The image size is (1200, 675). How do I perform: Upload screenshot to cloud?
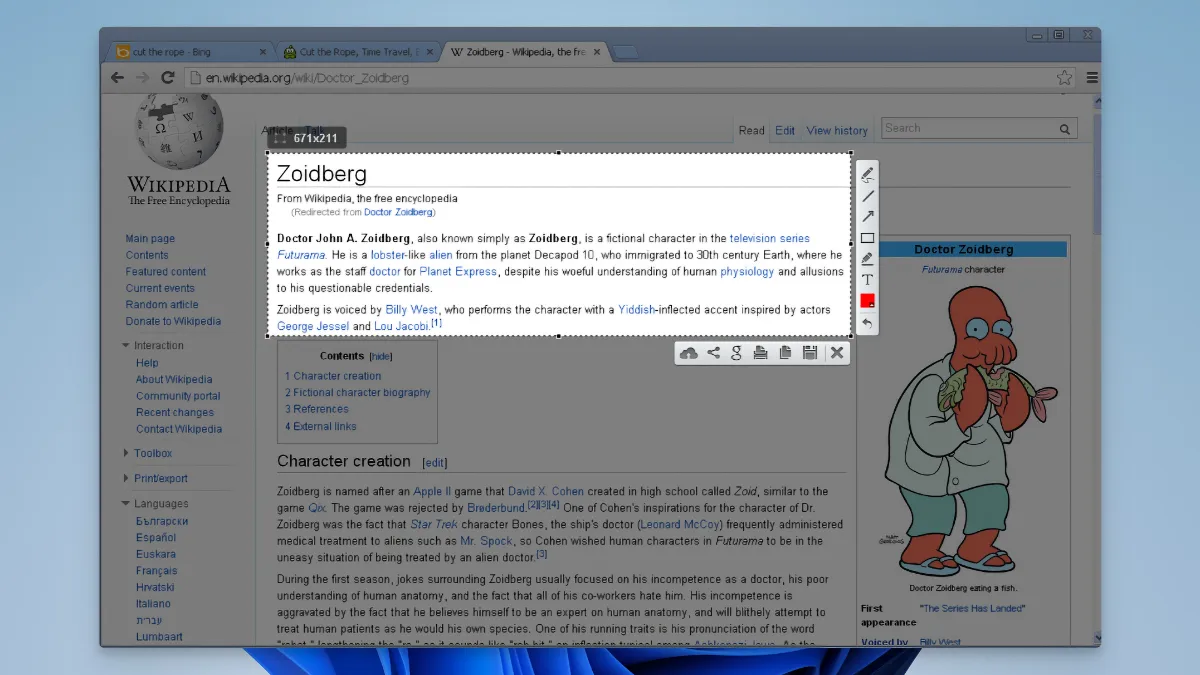pos(689,353)
